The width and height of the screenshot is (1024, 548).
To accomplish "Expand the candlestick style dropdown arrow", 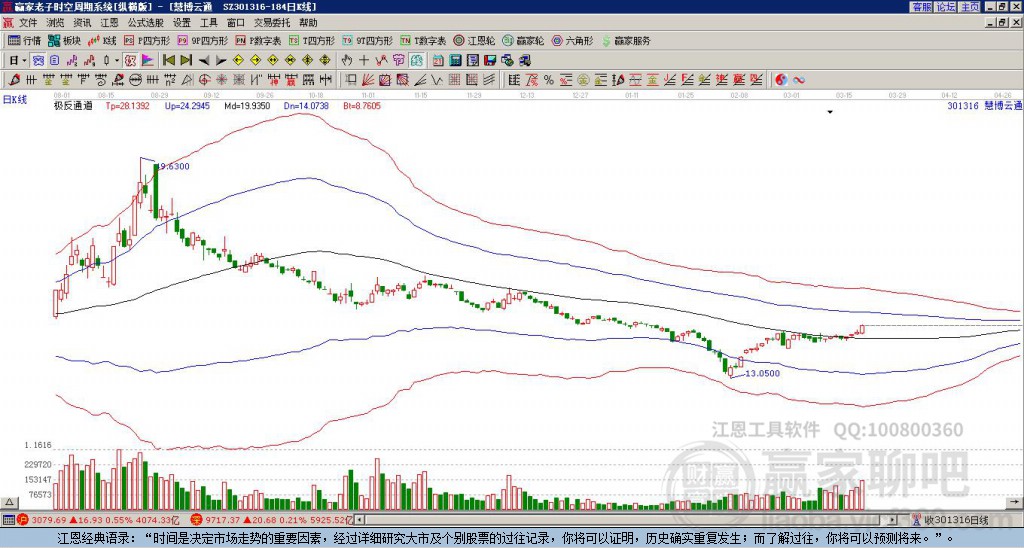I will (x=117, y=61).
